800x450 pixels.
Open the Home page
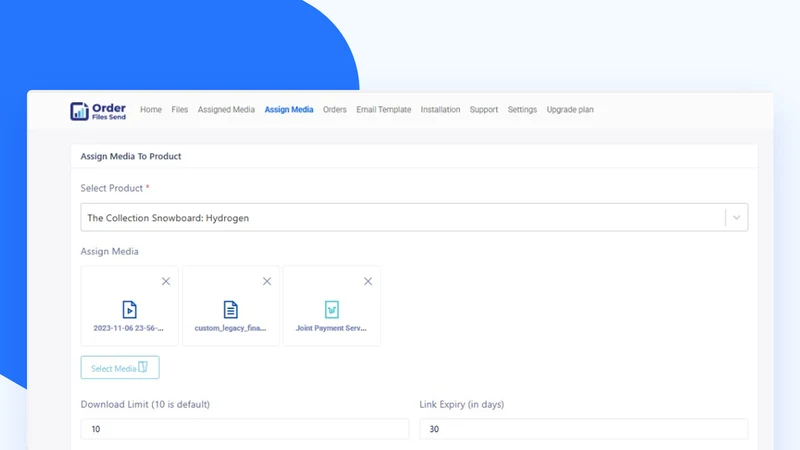(x=151, y=110)
